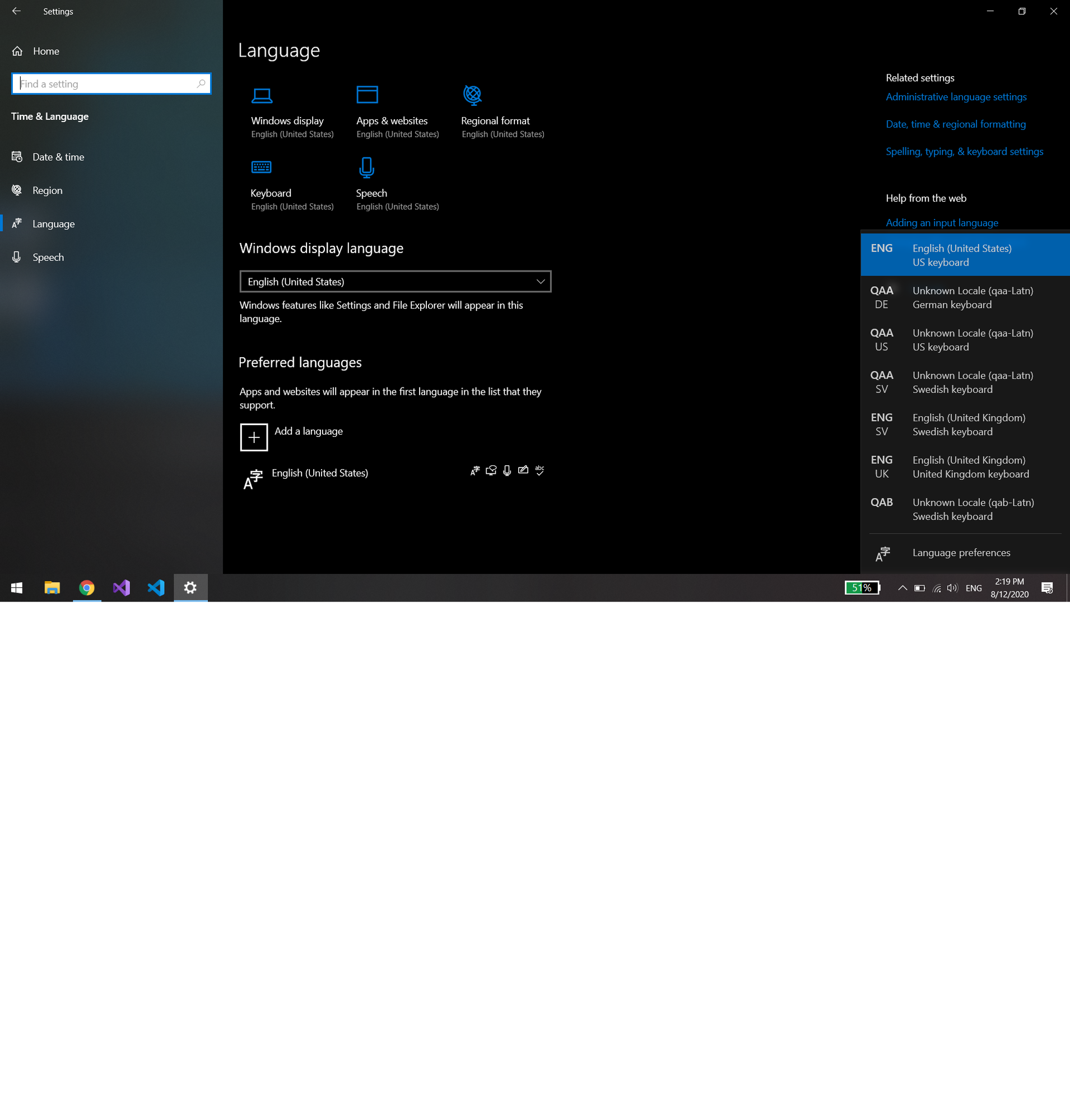Select QAA DE German keyboard input
The image size is (1070, 1120).
964,297
